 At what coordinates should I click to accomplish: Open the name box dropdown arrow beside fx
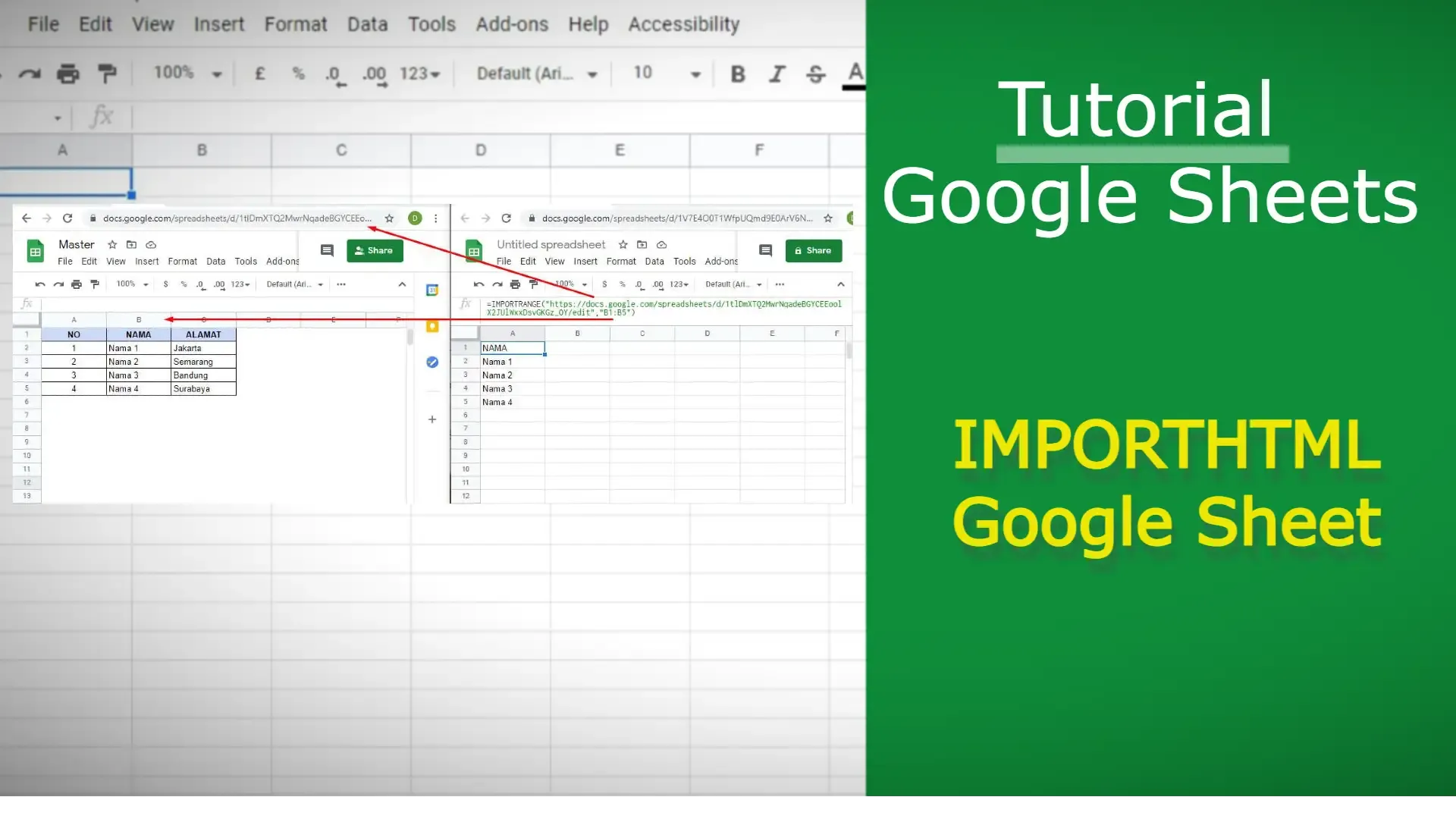(58, 118)
